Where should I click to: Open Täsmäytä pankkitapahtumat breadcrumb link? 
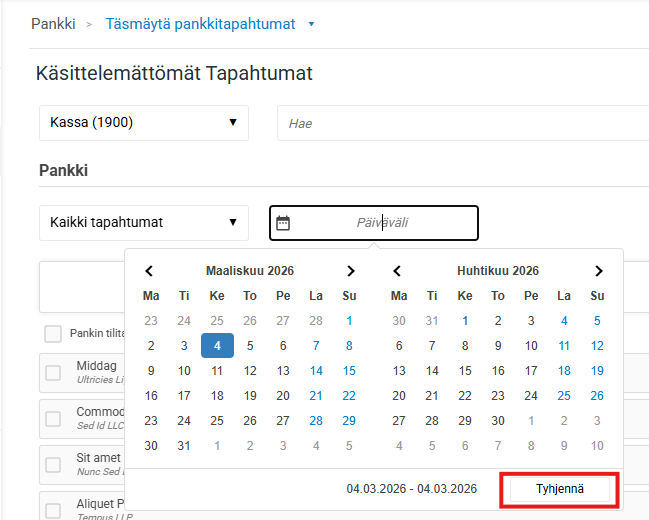tap(200, 23)
